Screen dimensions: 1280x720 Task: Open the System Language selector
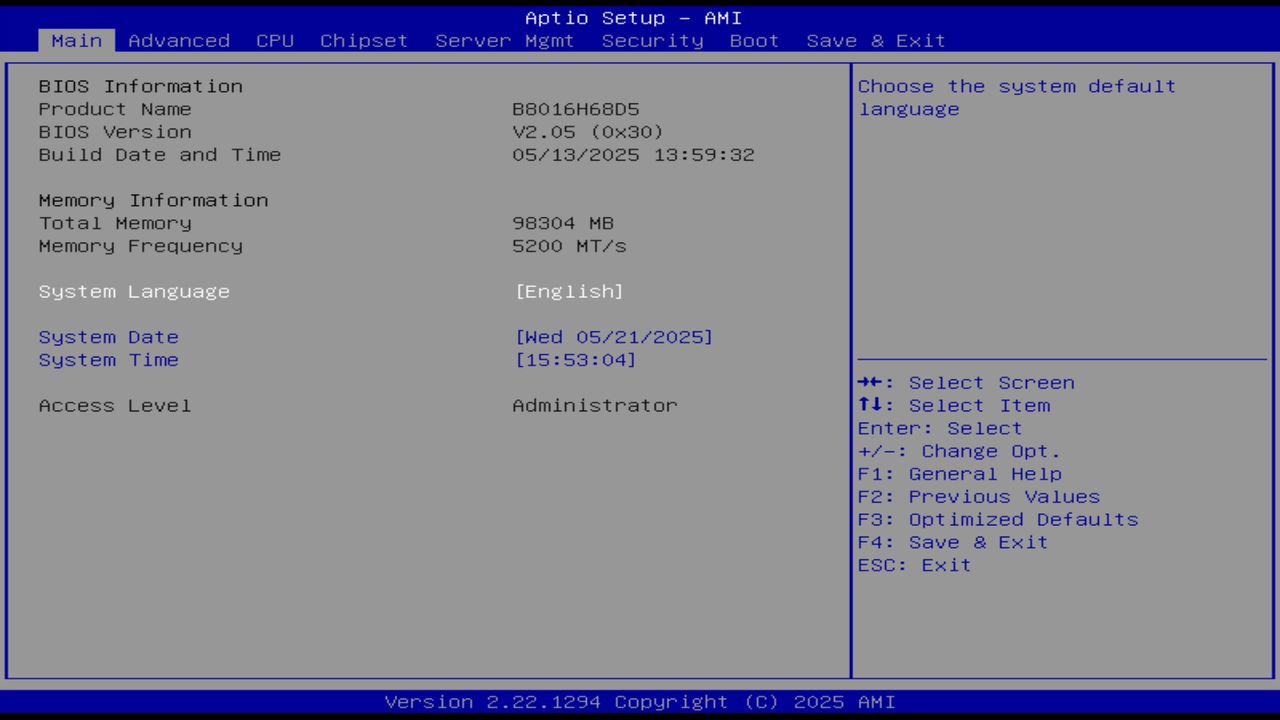[134, 291]
